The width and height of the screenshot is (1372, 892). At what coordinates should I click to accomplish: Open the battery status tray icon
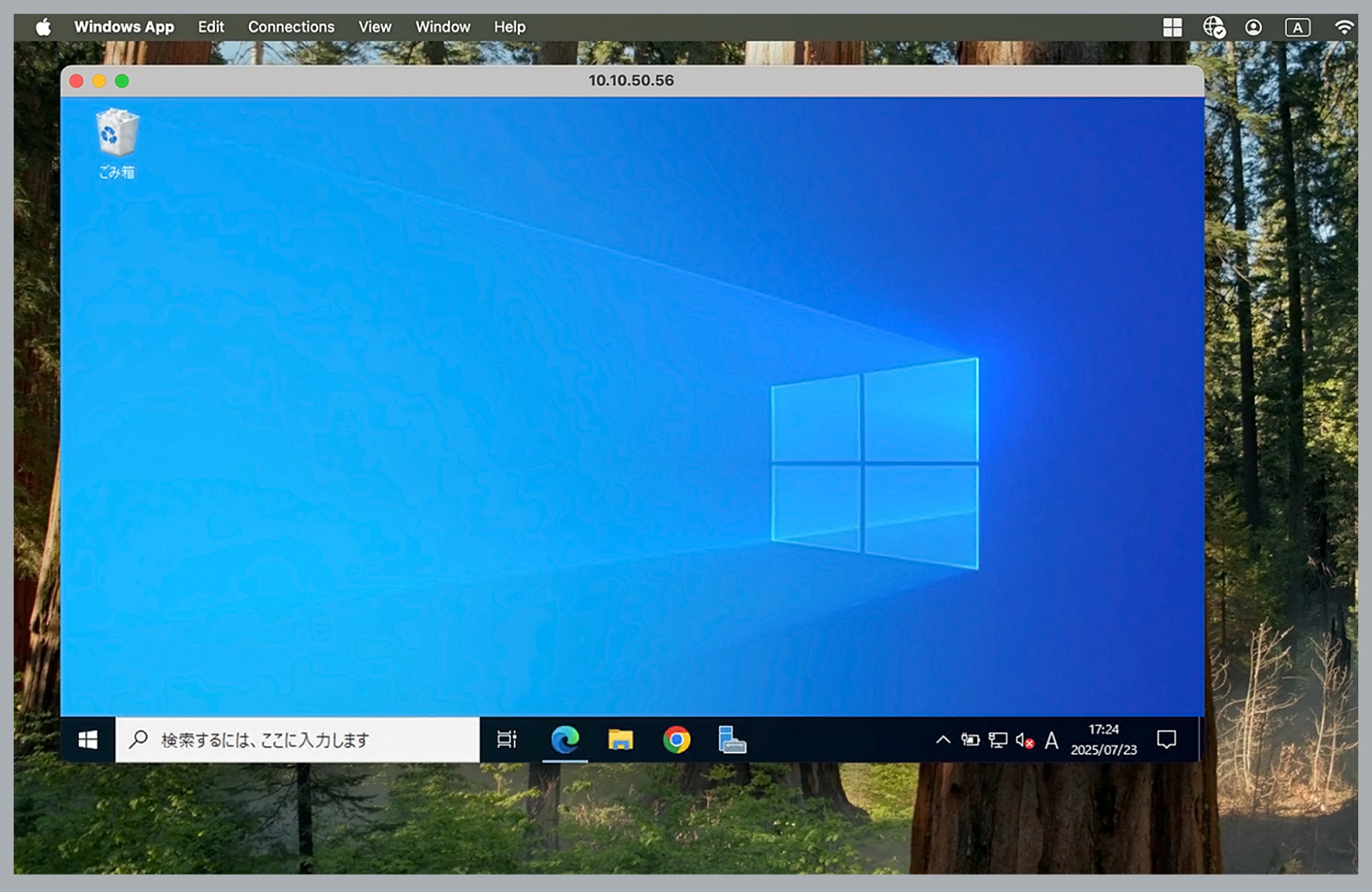[x=970, y=740]
